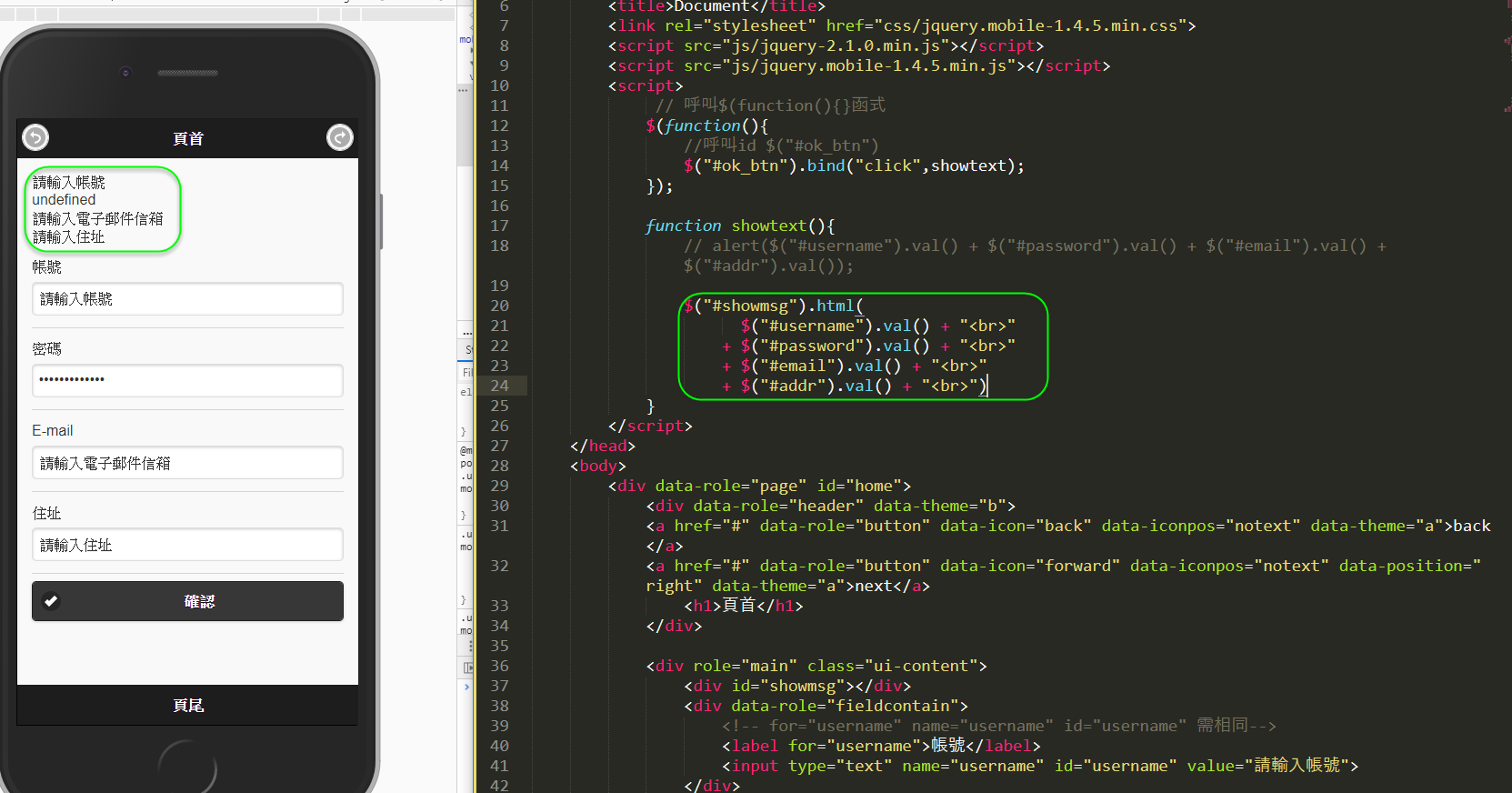Tap the forward arrow icon in header
This screenshot has width=1512, height=793.
pyautogui.click(x=339, y=137)
